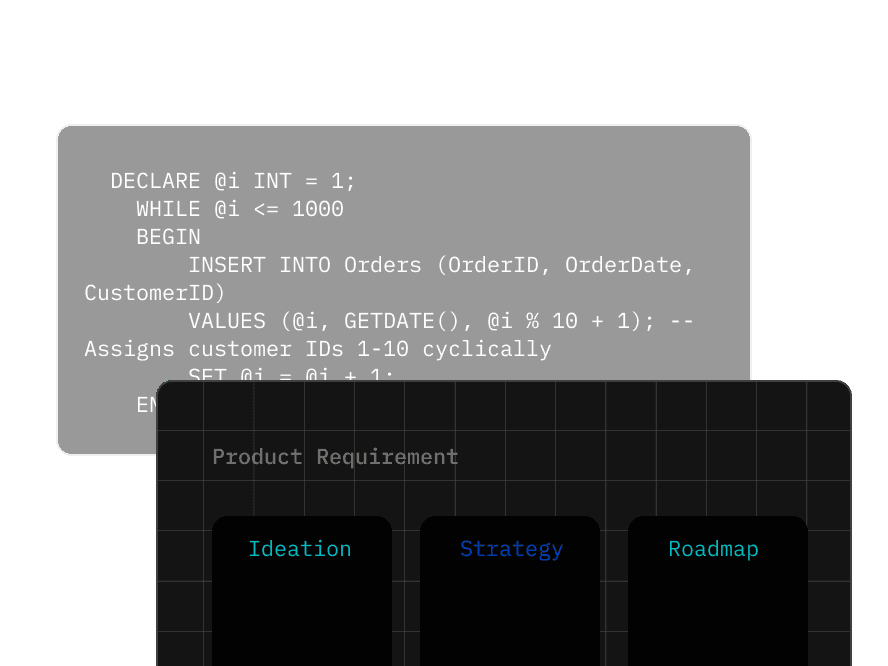Click the empty body of Ideation card
888x666 pixels.
(x=301, y=615)
